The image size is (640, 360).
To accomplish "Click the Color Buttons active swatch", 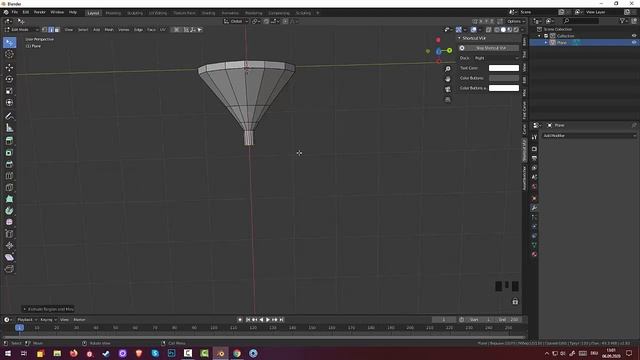I will pos(504,88).
